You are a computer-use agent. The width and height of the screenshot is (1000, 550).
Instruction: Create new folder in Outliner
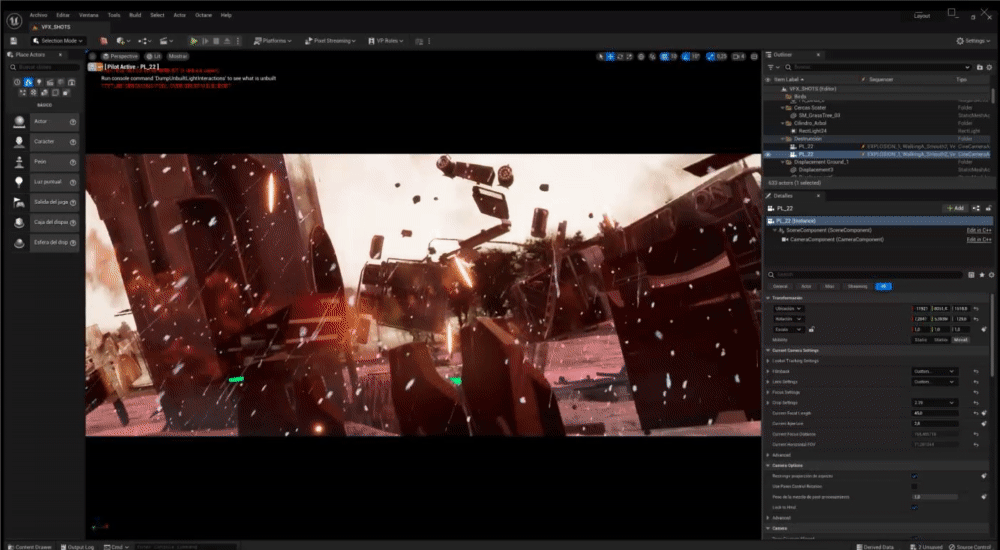980,67
